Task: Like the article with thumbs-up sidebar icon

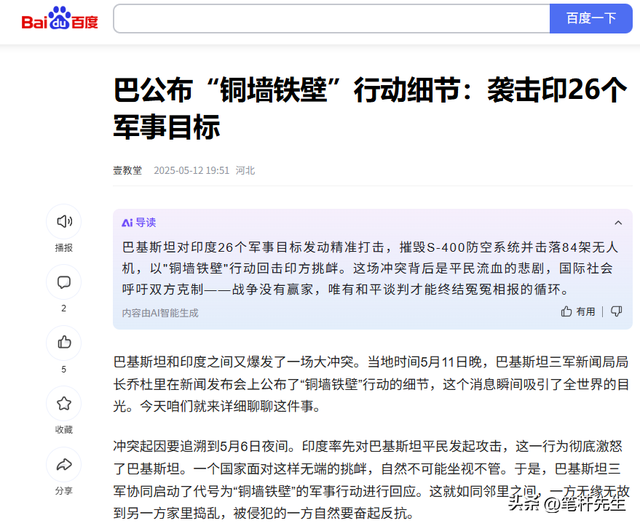Action: click(64, 342)
